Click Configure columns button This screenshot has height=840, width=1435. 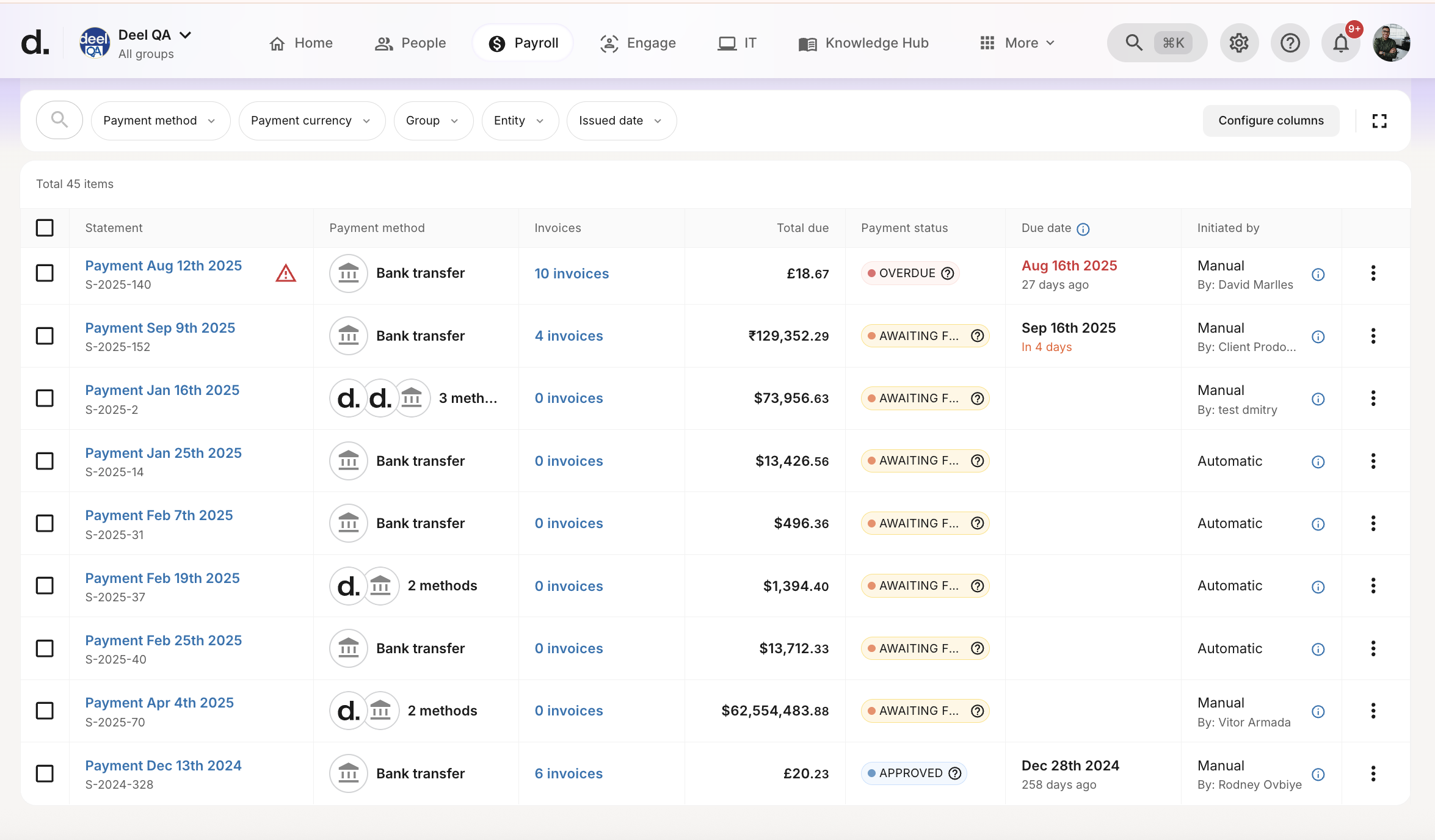coord(1271,121)
